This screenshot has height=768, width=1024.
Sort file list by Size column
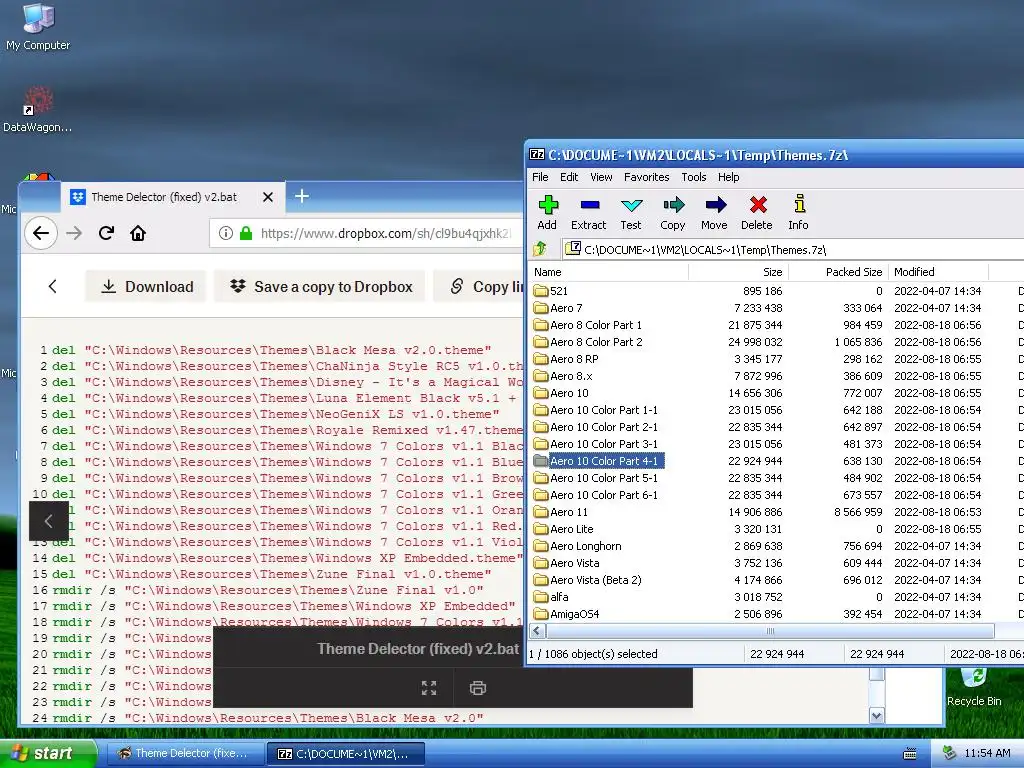point(739,272)
